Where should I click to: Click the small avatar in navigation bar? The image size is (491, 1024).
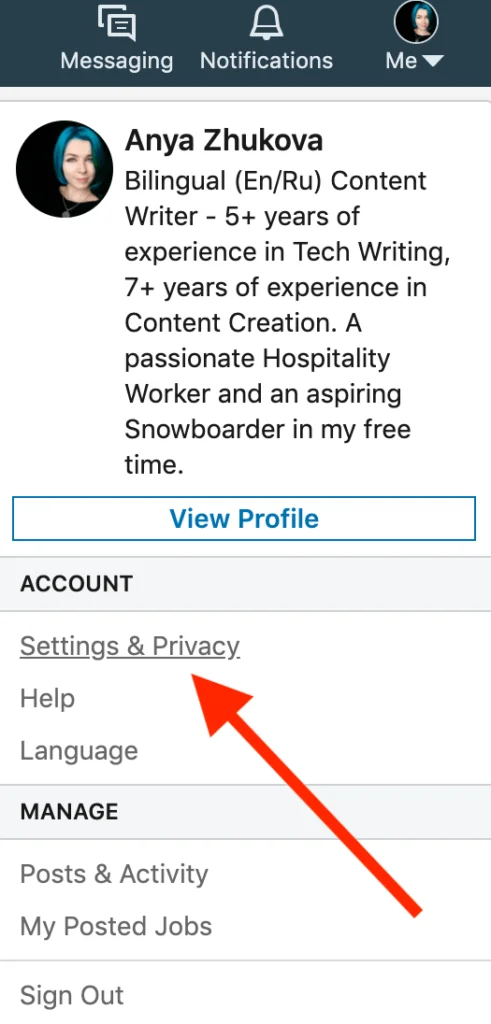click(416, 22)
